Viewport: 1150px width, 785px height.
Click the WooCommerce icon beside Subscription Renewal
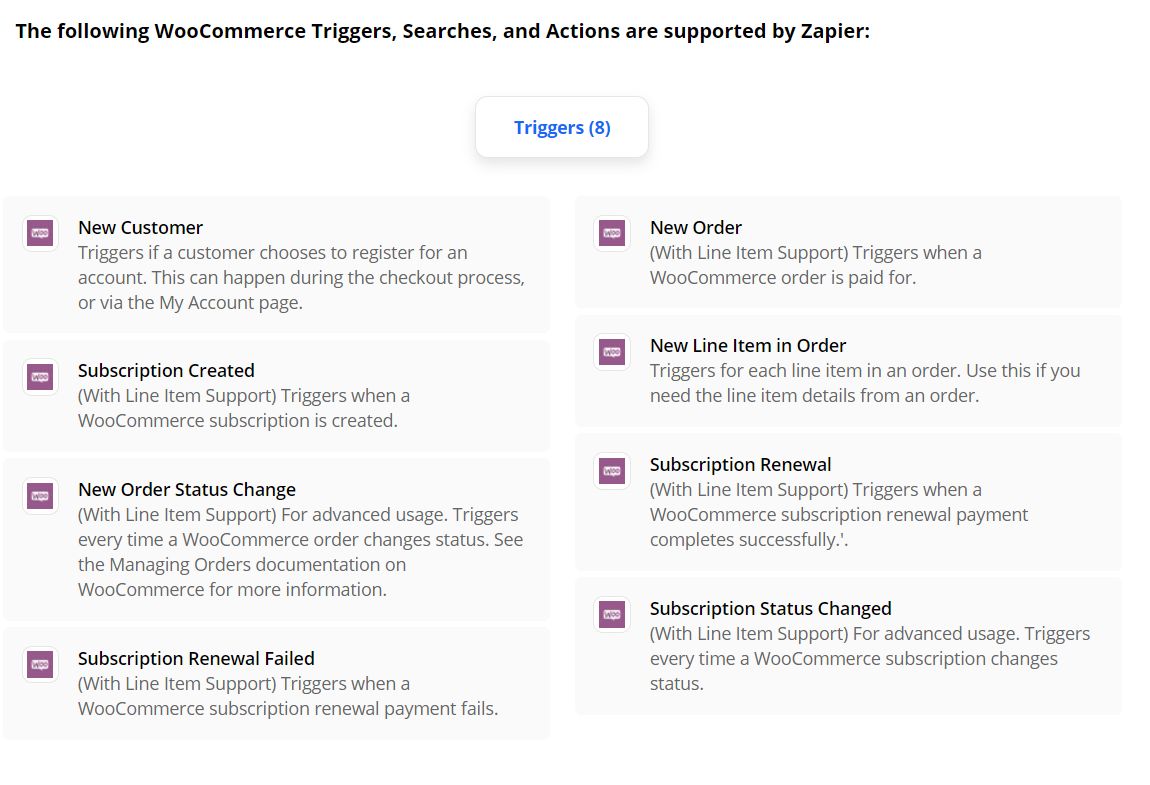[612, 471]
